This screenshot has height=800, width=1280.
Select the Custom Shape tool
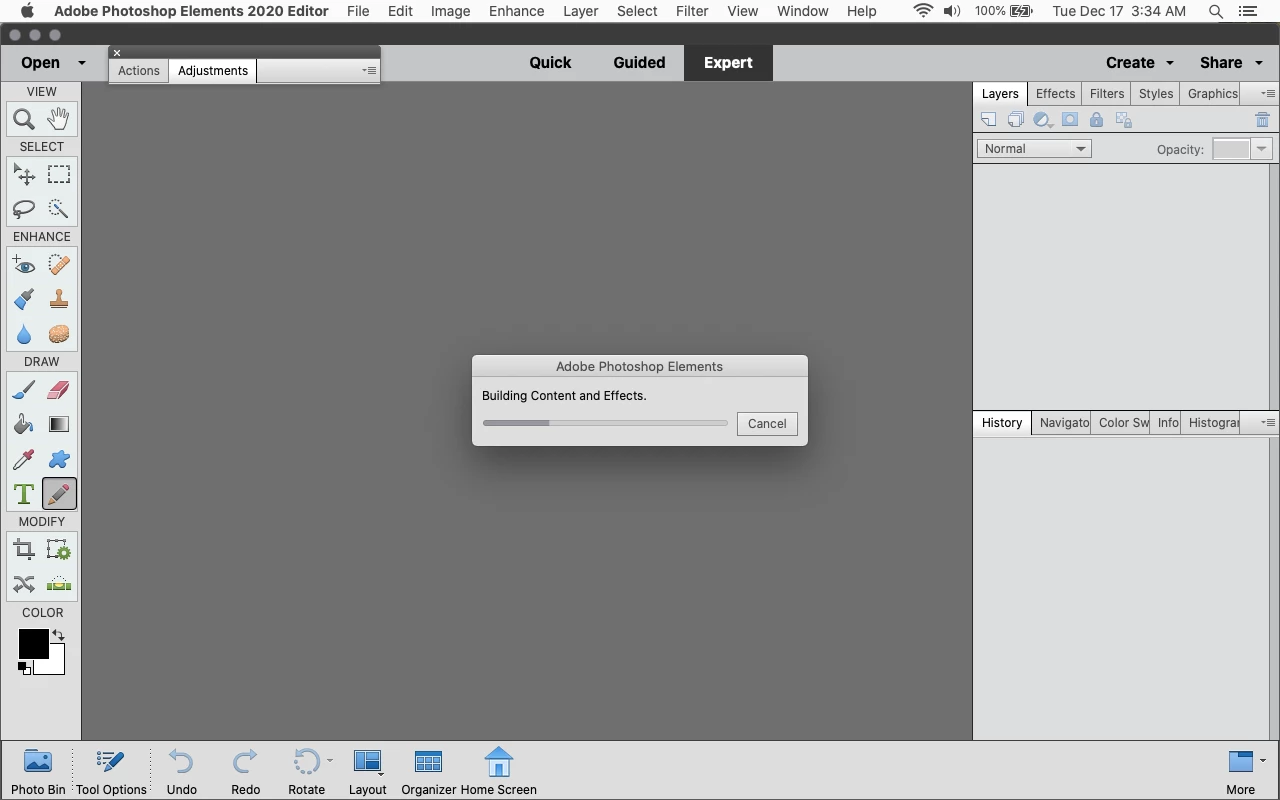pos(59,459)
